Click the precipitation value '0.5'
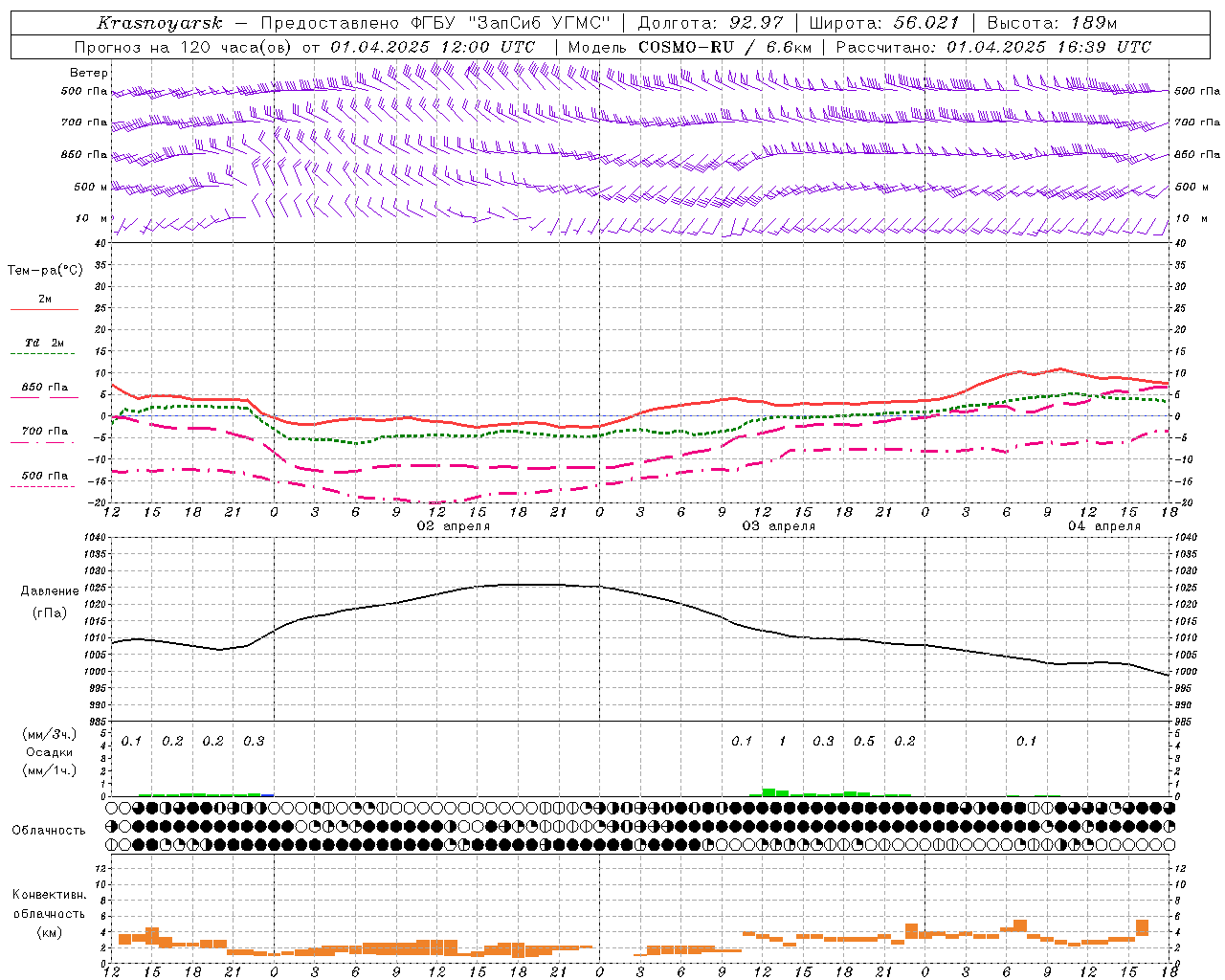Screen dimensions: 1225x980 click(x=864, y=742)
